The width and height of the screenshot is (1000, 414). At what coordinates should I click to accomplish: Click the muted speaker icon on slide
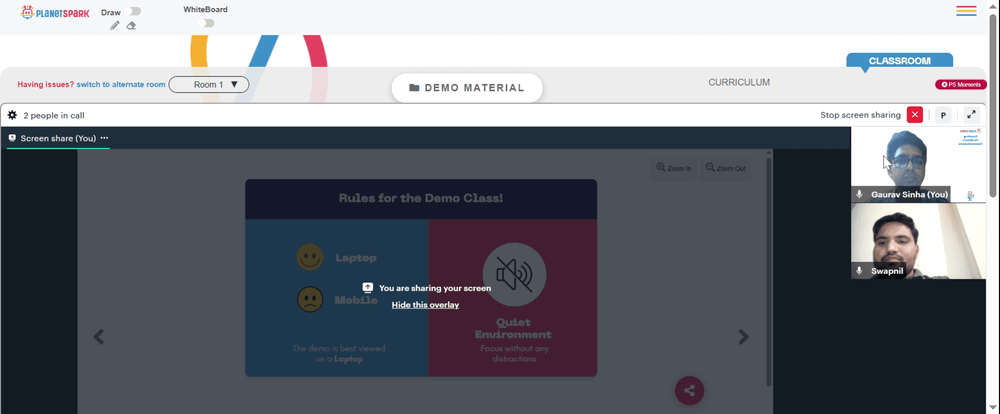(x=514, y=274)
